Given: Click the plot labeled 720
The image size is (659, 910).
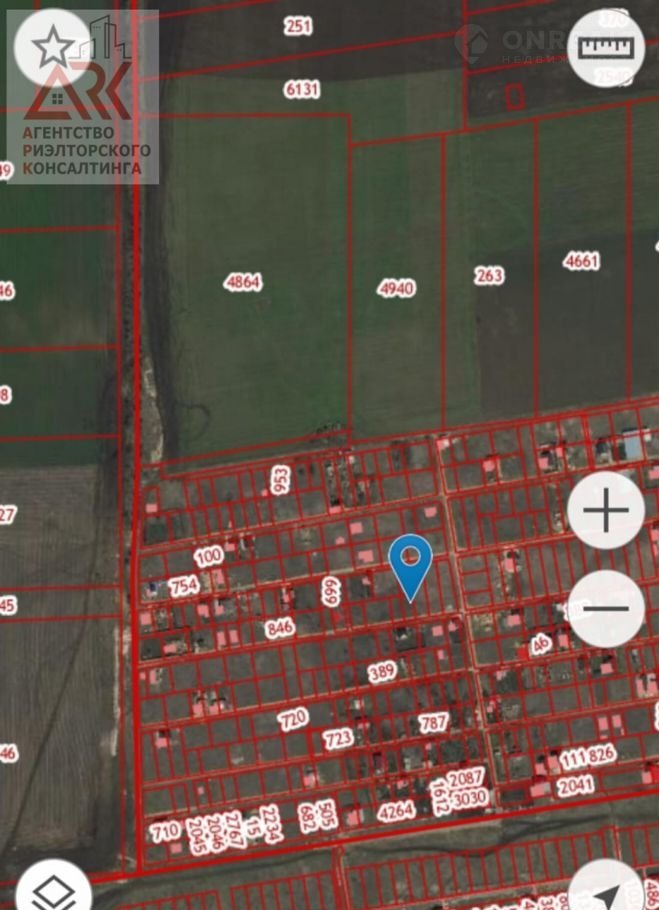Looking at the screenshot, I should pyautogui.click(x=292, y=718).
